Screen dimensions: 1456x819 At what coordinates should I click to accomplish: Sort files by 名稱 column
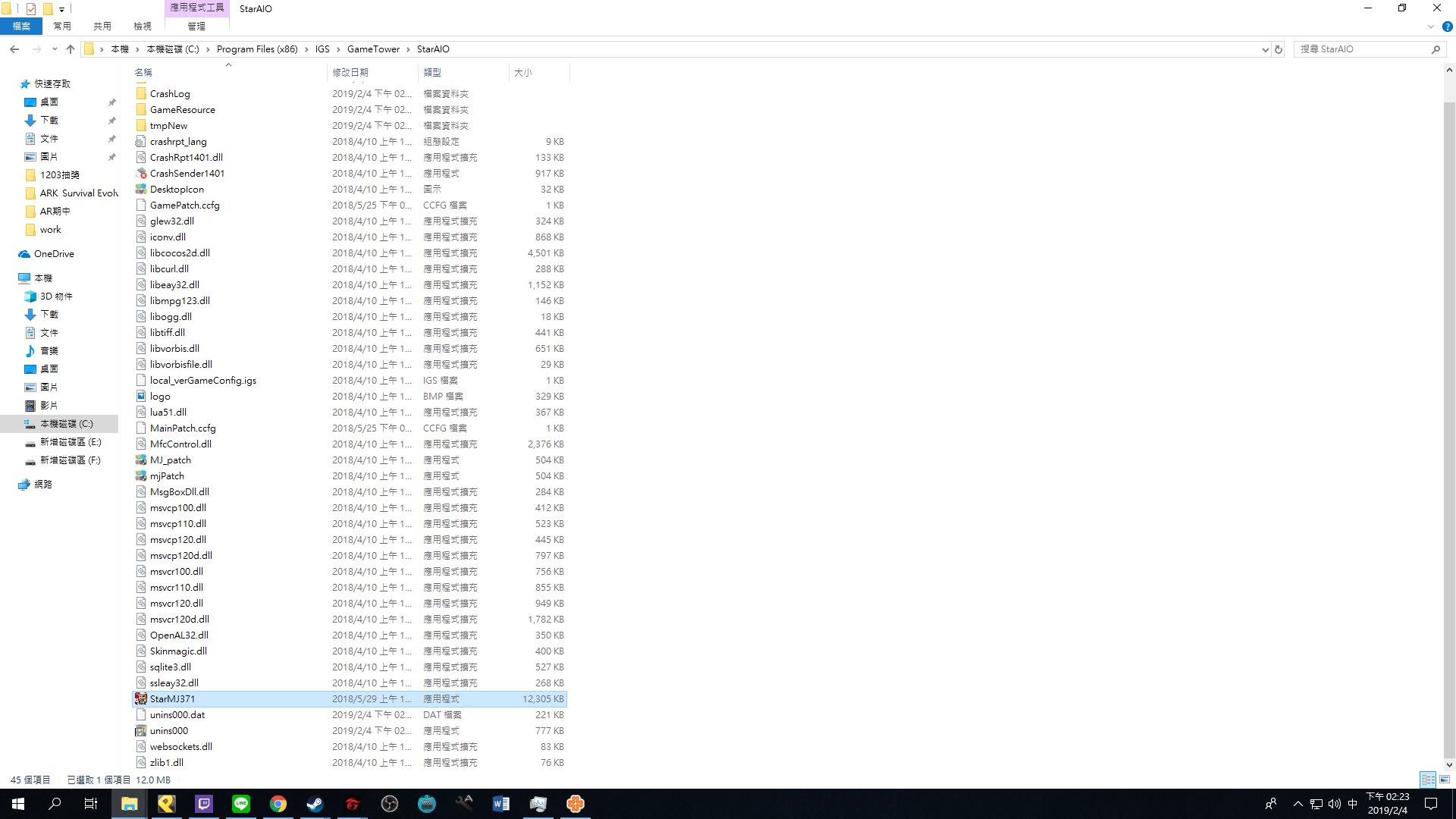[x=227, y=73]
